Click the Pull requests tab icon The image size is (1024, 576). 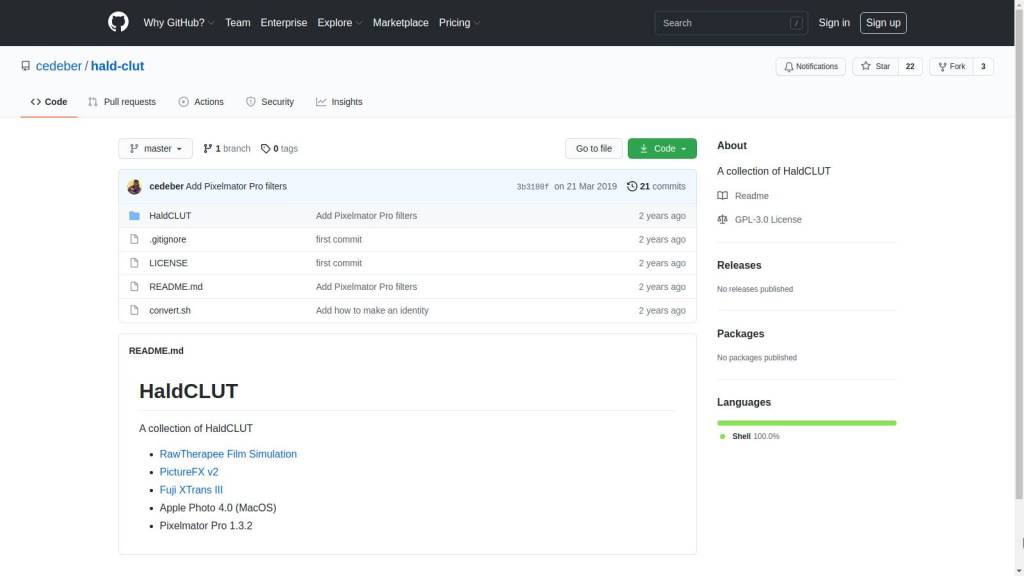[x=93, y=102]
